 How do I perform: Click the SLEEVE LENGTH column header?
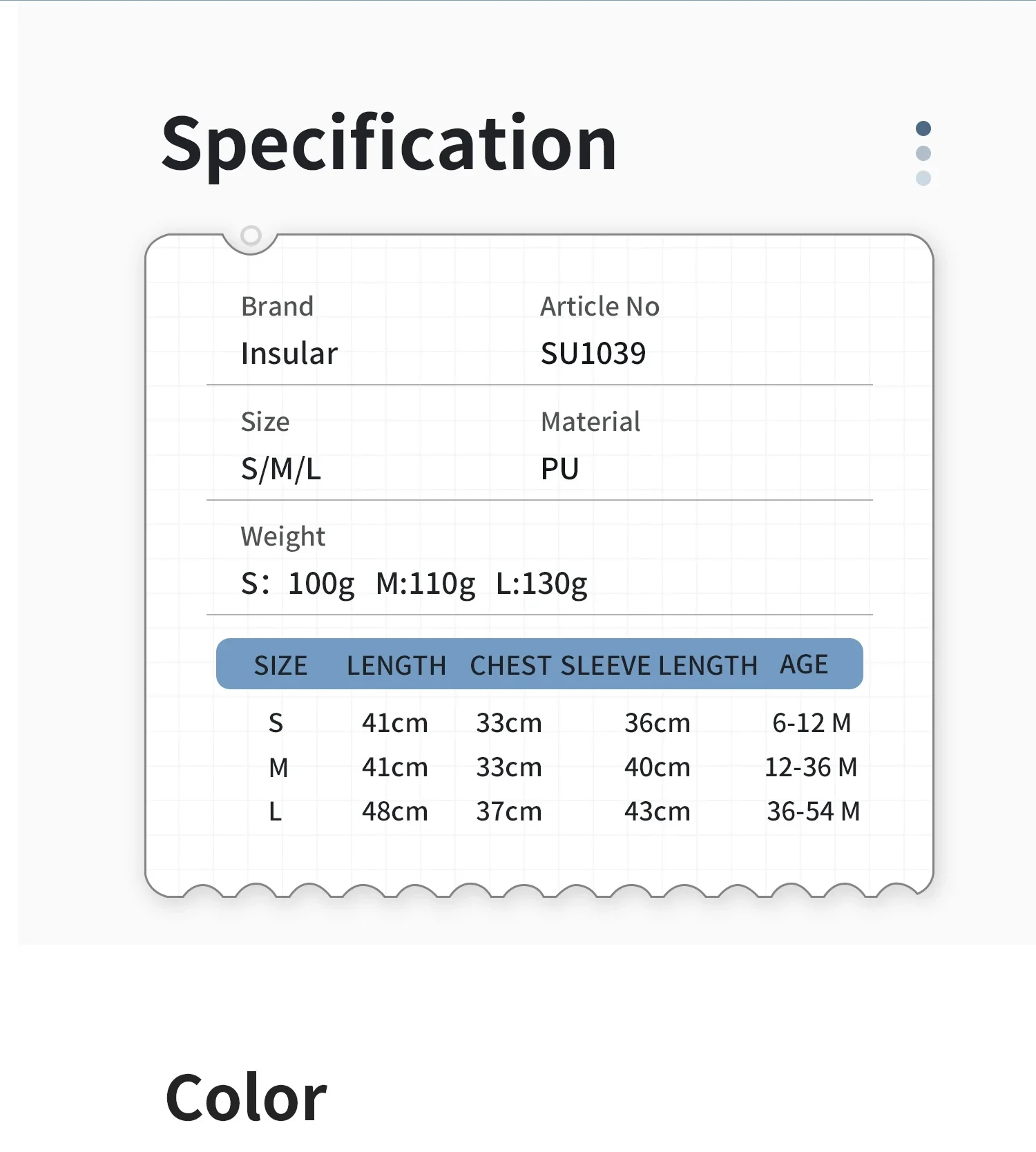click(x=659, y=665)
